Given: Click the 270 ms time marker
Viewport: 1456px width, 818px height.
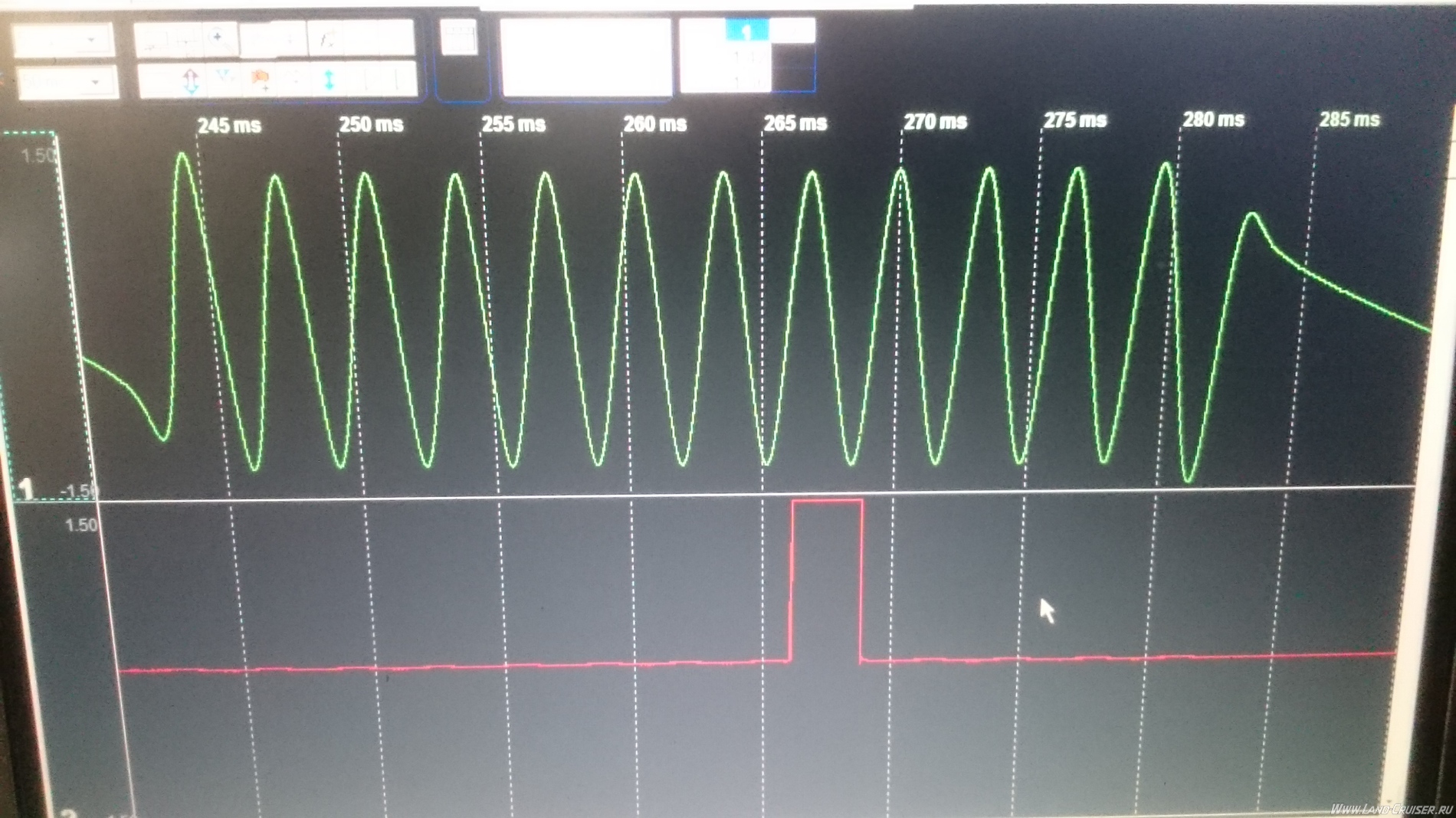Looking at the screenshot, I should pos(935,121).
